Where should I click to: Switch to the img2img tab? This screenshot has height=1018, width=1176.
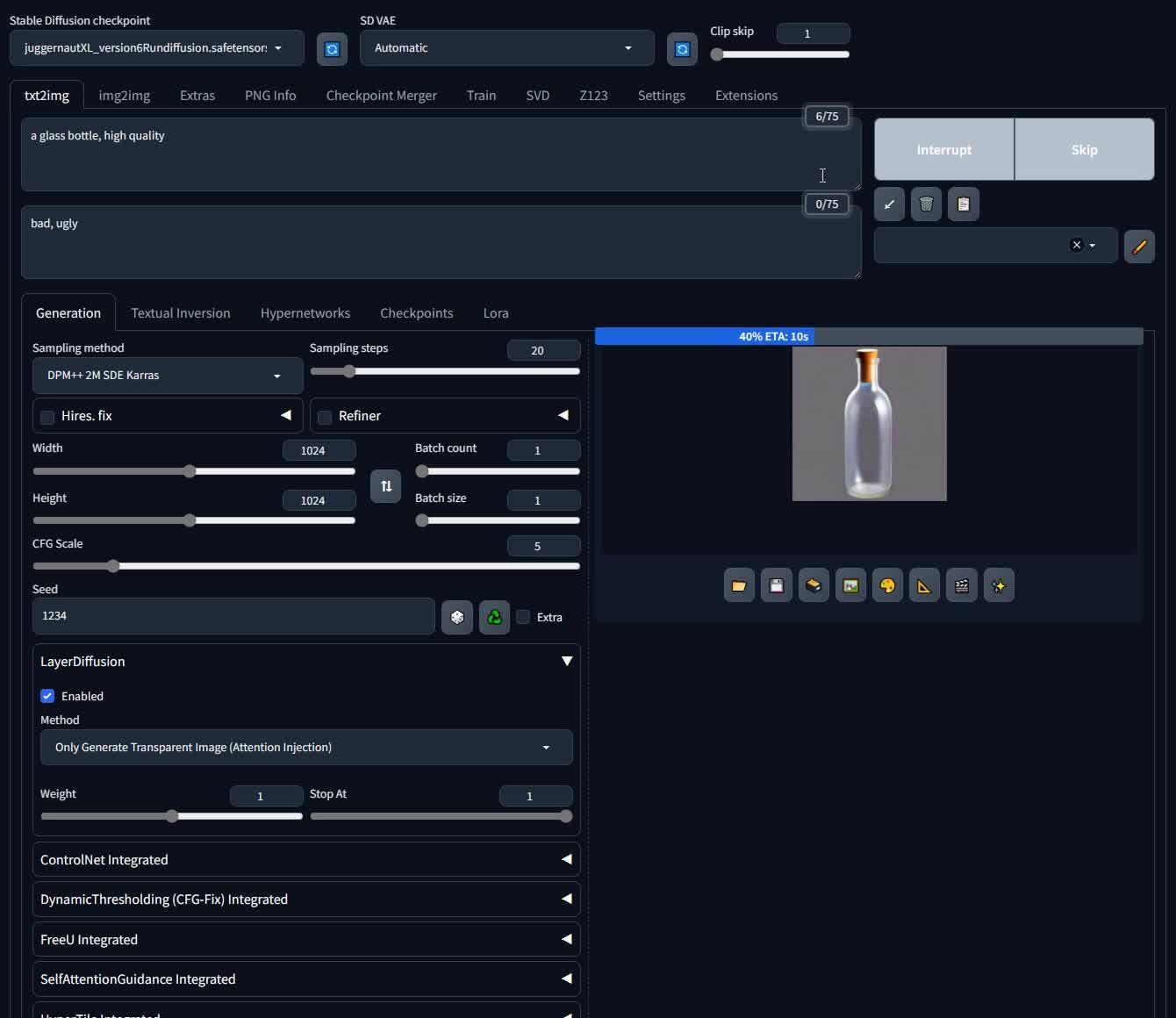pyautogui.click(x=124, y=96)
